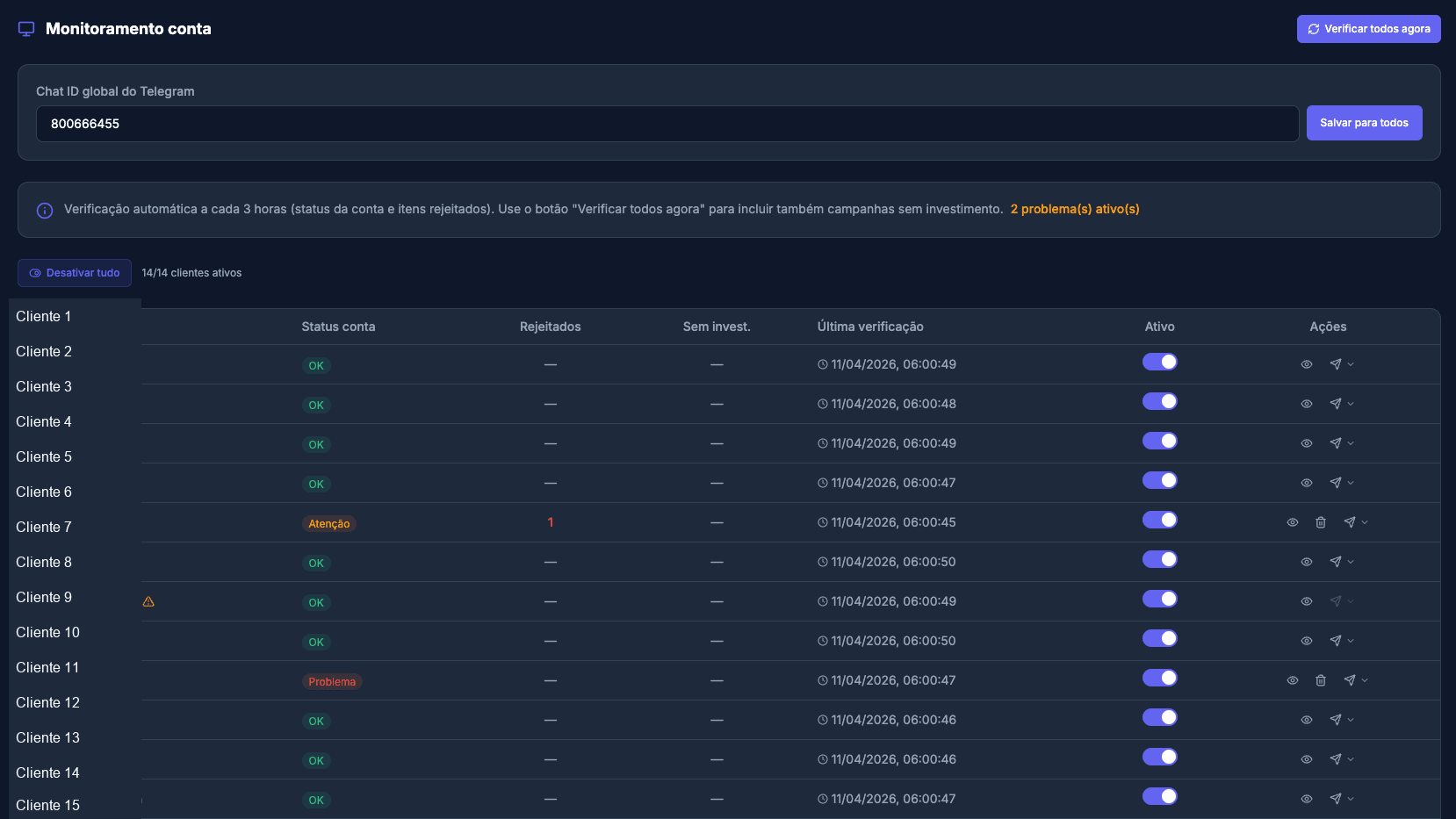Open send chevron in row just above Atenção
This screenshot has width=1456, height=819.
click(1351, 483)
